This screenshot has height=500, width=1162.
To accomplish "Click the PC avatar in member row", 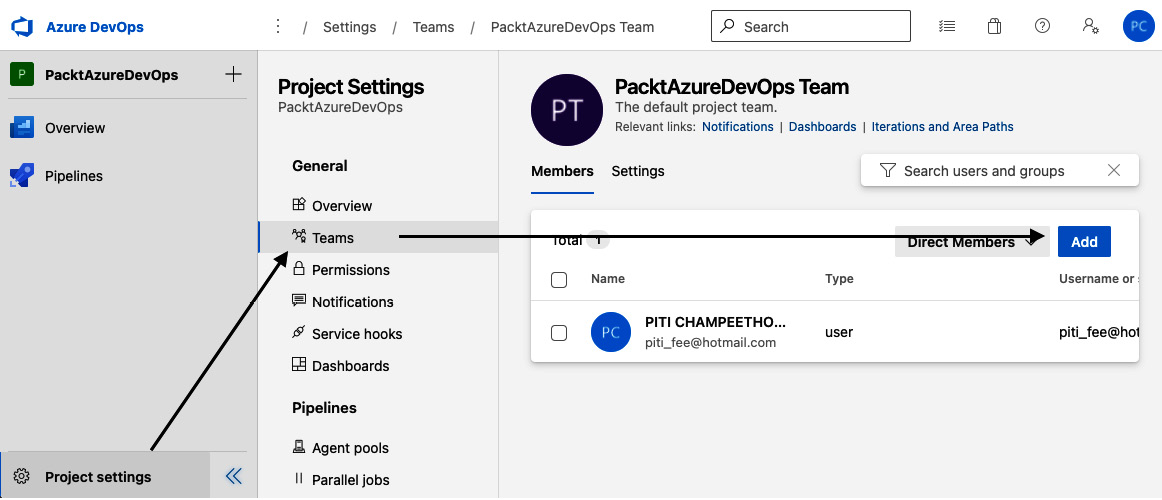I will [x=611, y=332].
